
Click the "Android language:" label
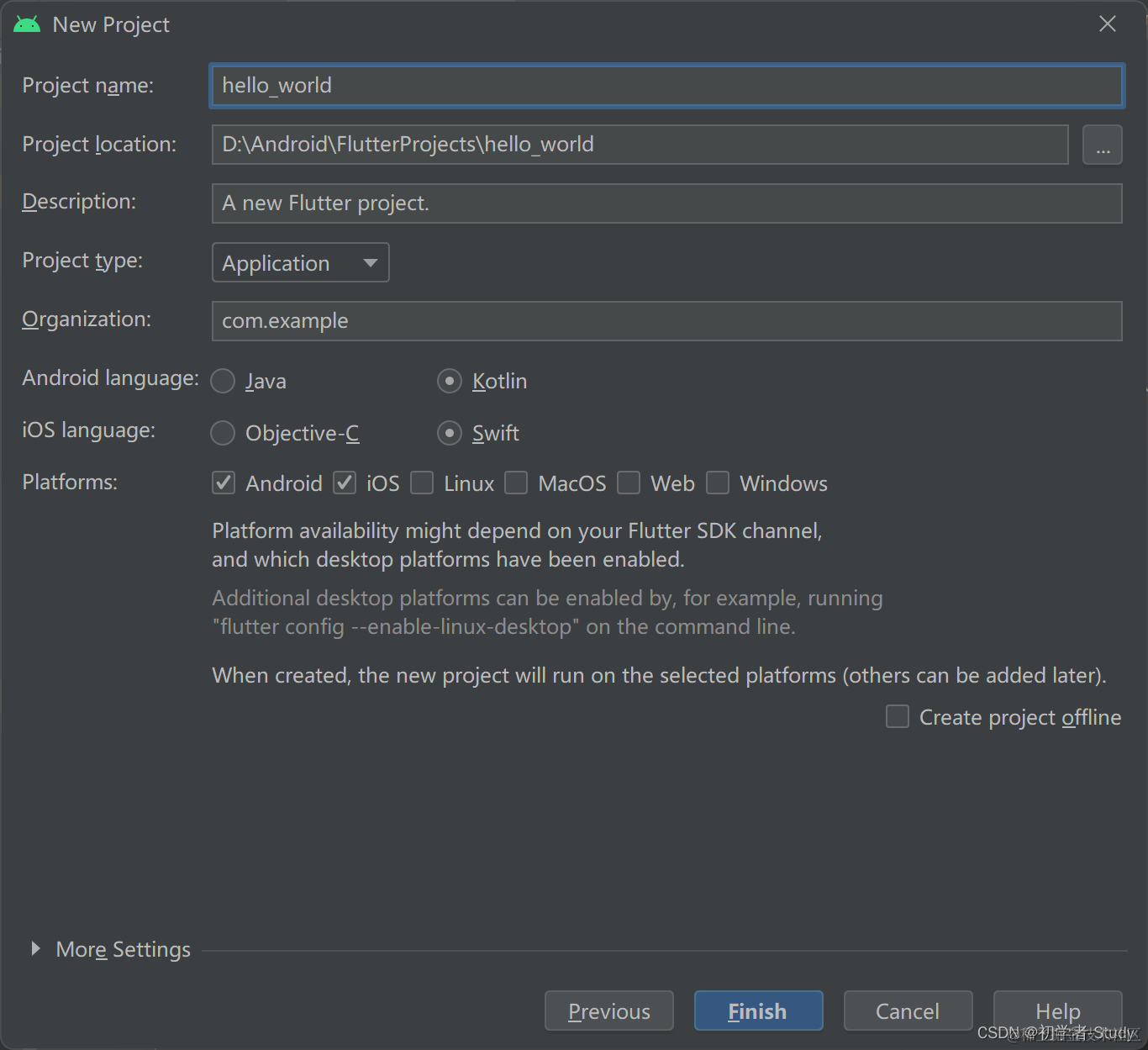(111, 378)
